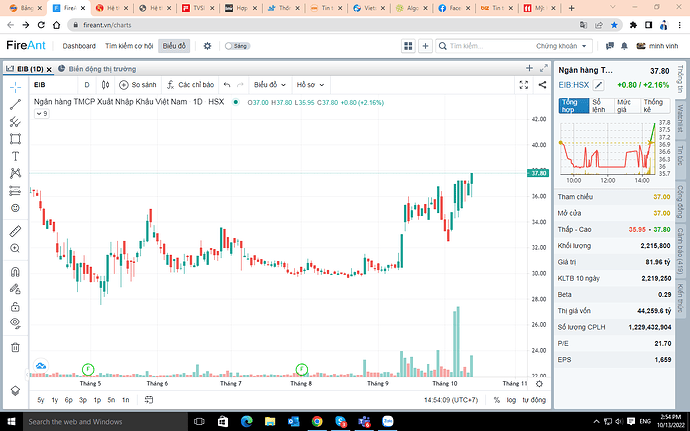Image resolution: width=690 pixels, height=431 pixels.
Task: Toggle log scale mode
Action: click(x=511, y=400)
